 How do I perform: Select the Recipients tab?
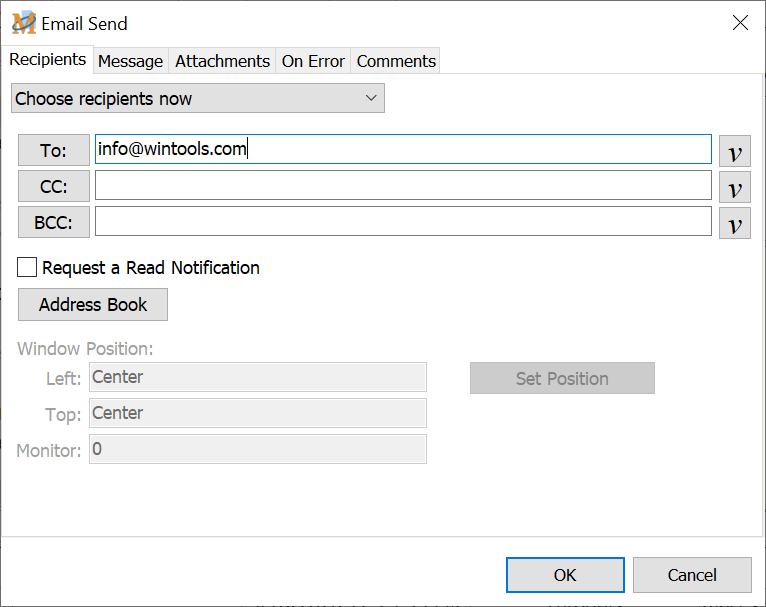47,59
